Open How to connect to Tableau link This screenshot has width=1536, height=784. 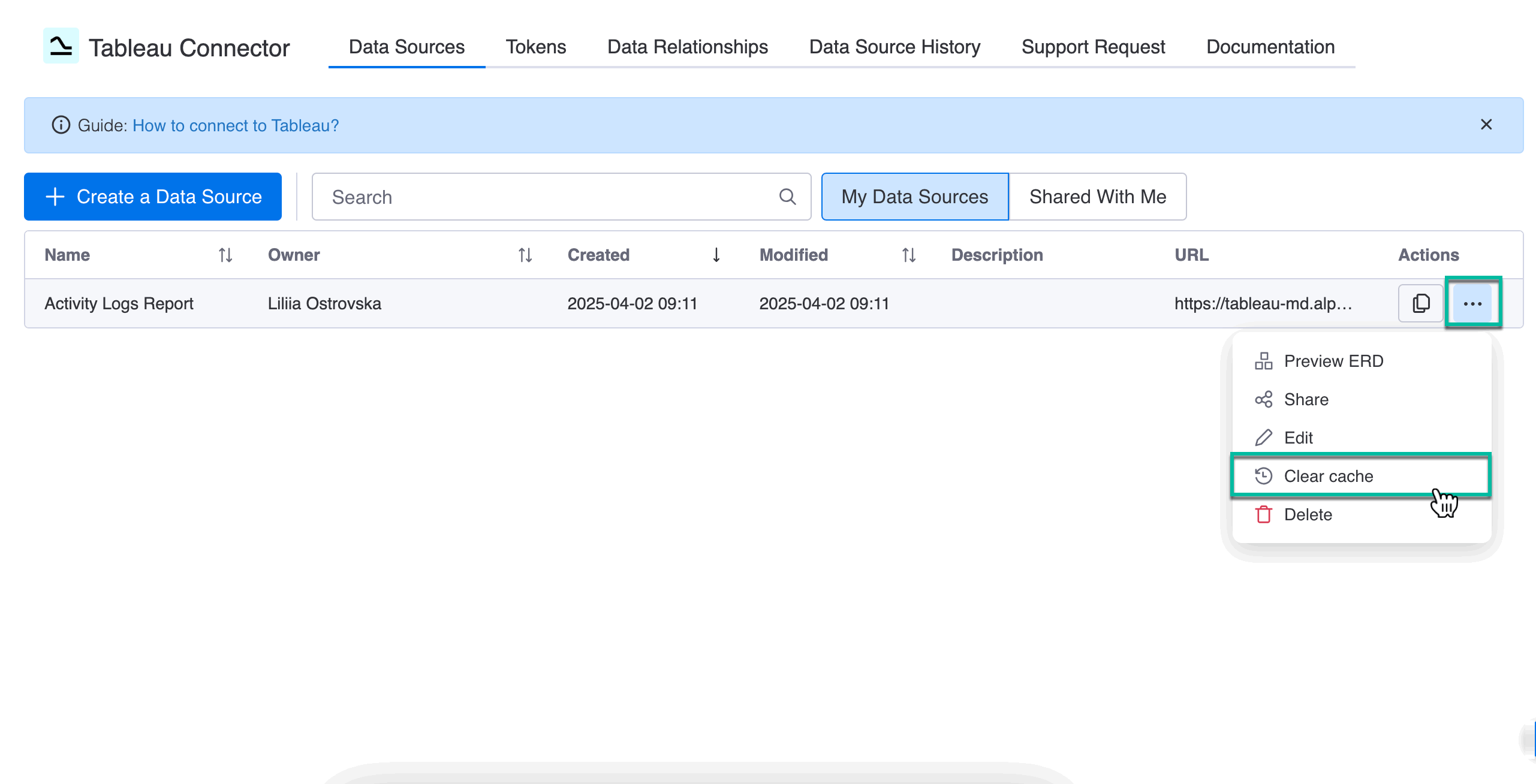coord(236,125)
